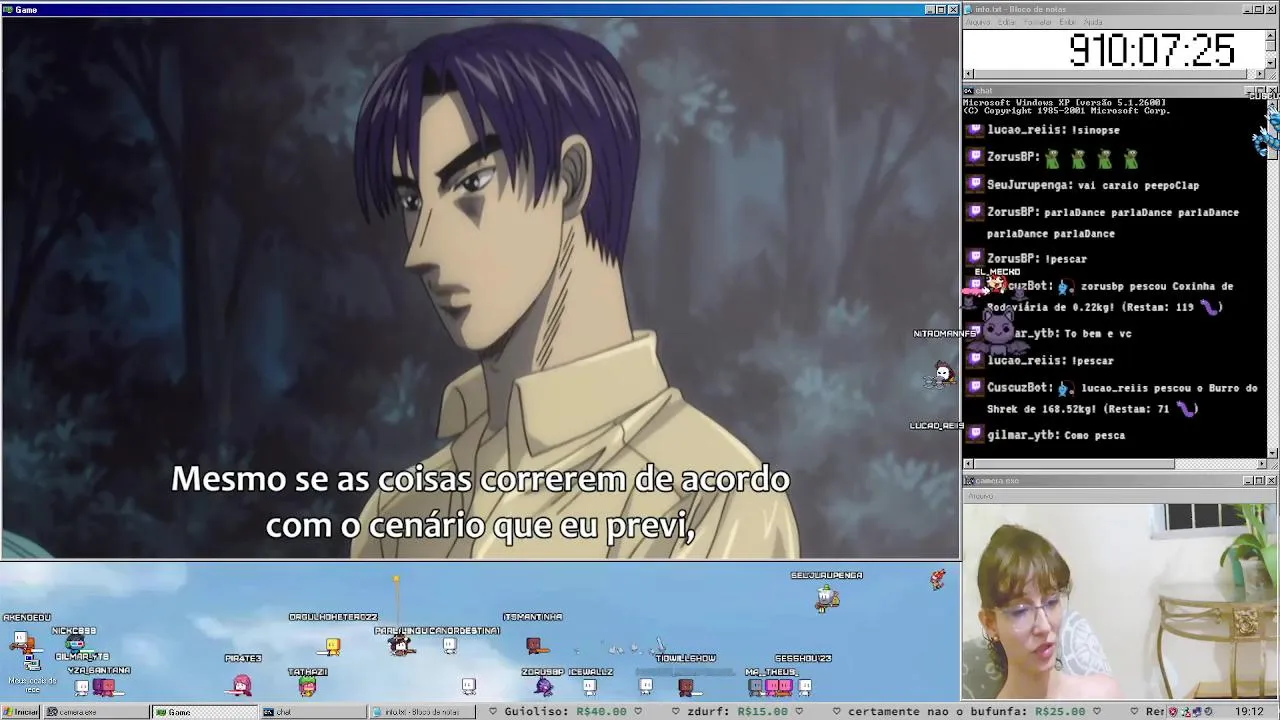Click the red parrot in the overlay corner
This screenshot has width=1280, height=720.
tap(937, 579)
